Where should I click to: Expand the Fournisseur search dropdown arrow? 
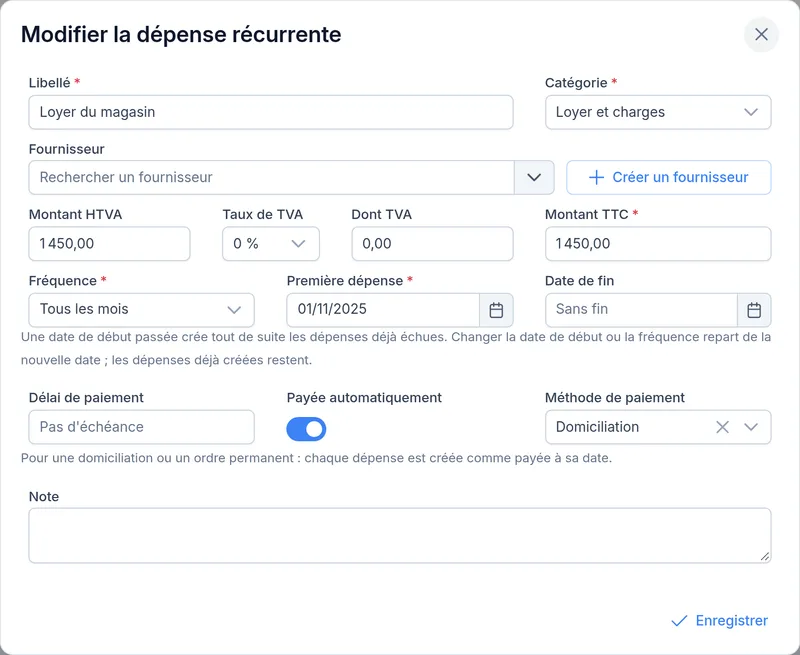coord(534,178)
